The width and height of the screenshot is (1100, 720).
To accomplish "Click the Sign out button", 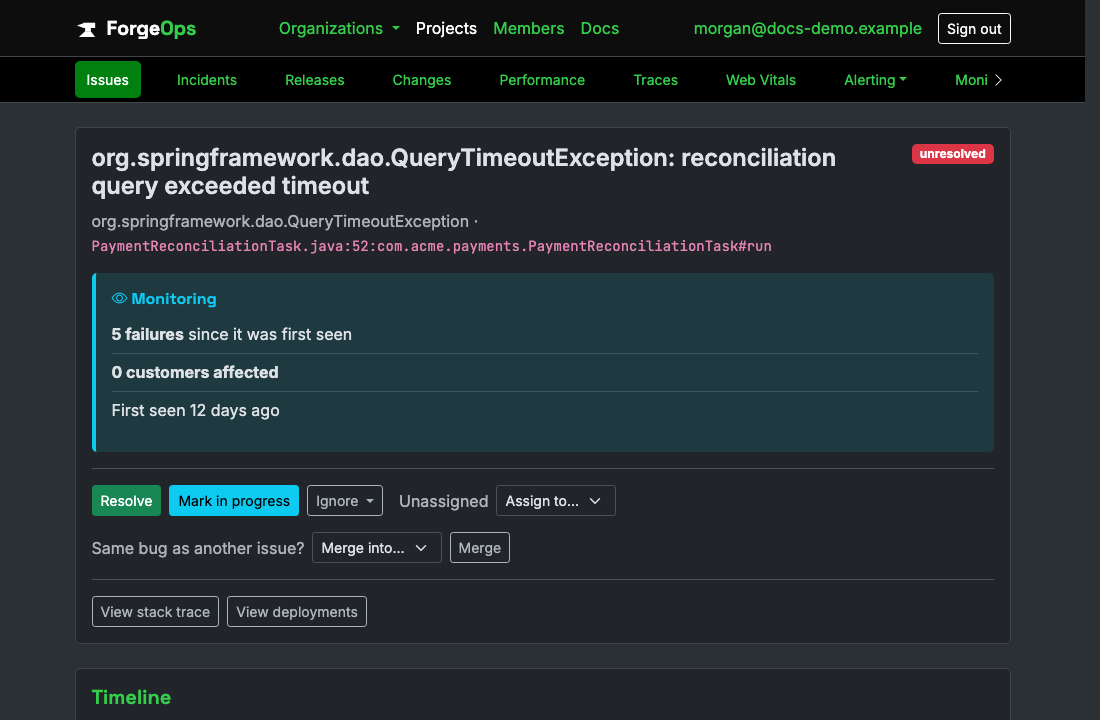I will [x=974, y=29].
